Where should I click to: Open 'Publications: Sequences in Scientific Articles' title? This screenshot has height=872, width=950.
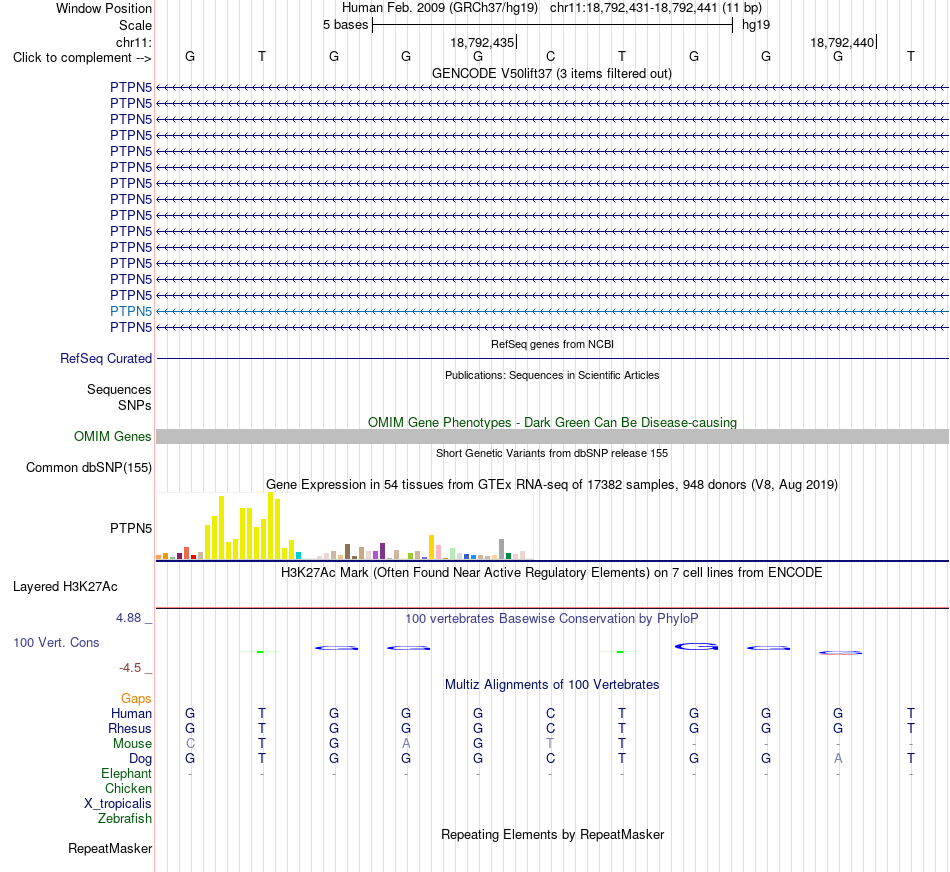pyautogui.click(x=552, y=375)
